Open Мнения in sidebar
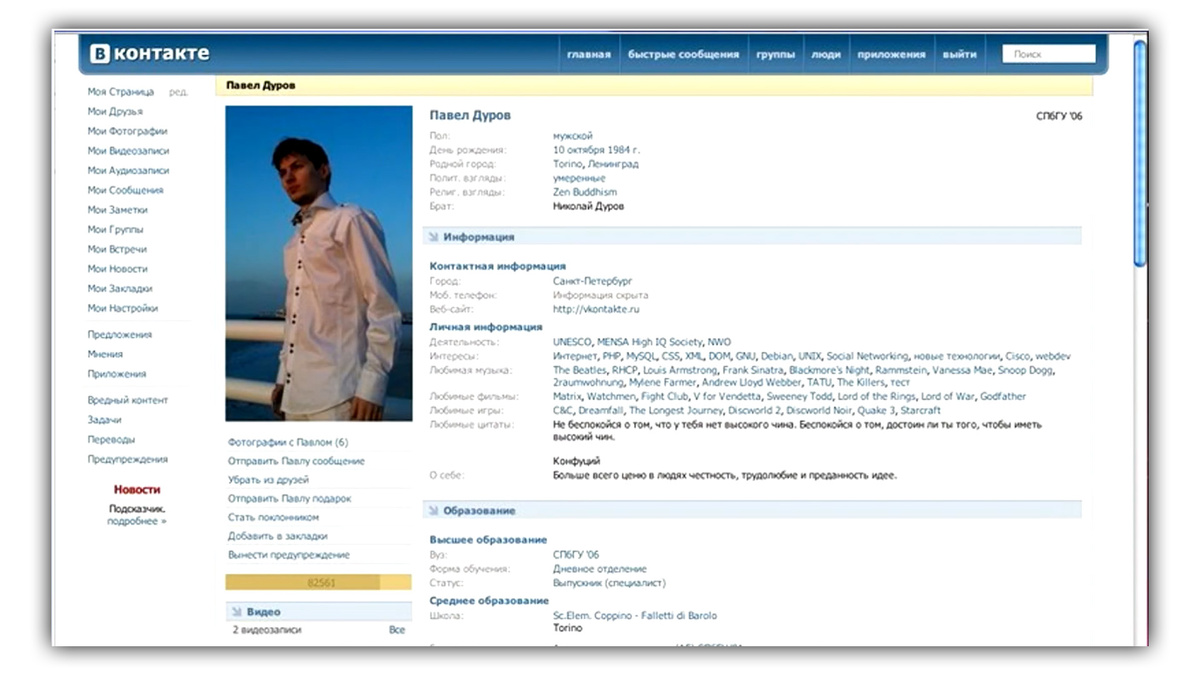The image size is (1200, 675). [x=105, y=354]
